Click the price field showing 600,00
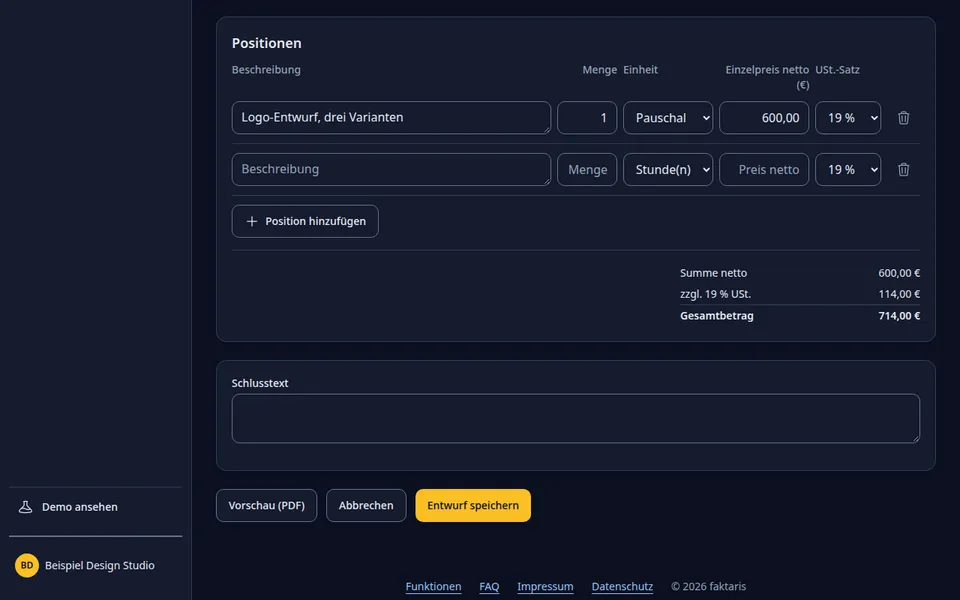The image size is (960, 600). click(763, 118)
